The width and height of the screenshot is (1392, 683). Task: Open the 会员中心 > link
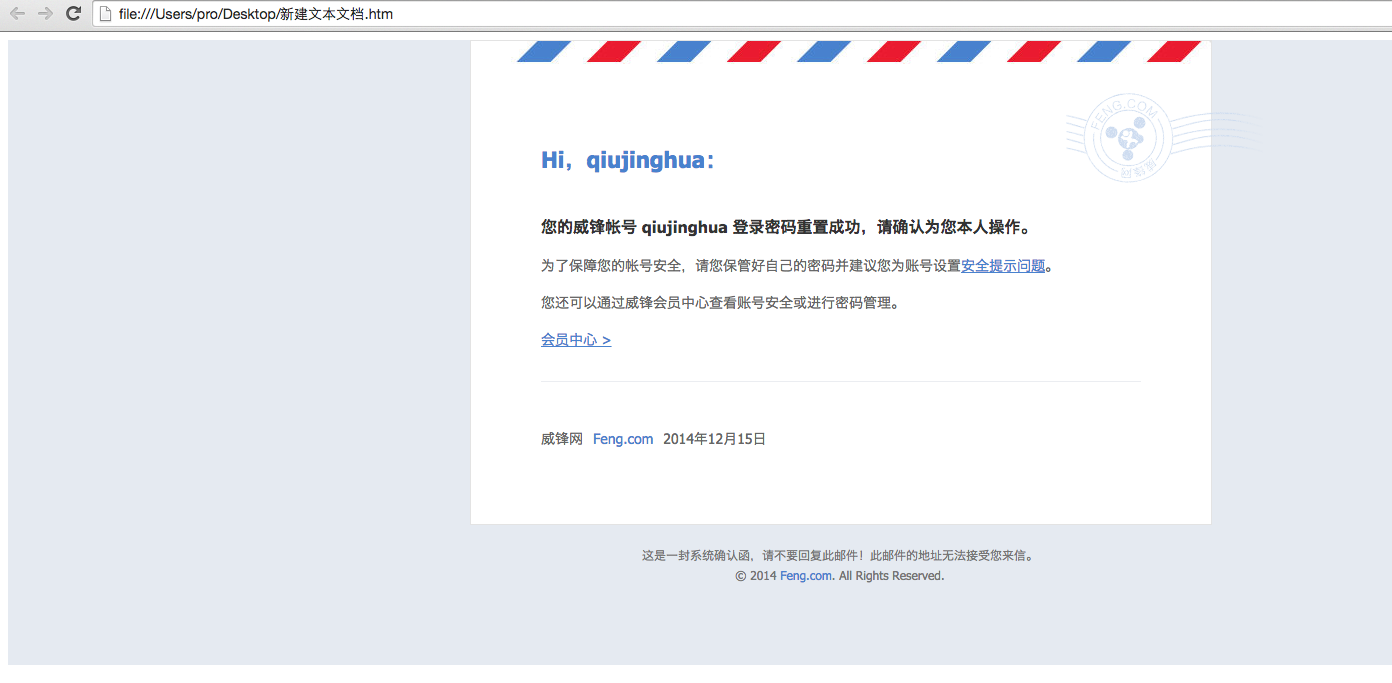tap(576, 340)
